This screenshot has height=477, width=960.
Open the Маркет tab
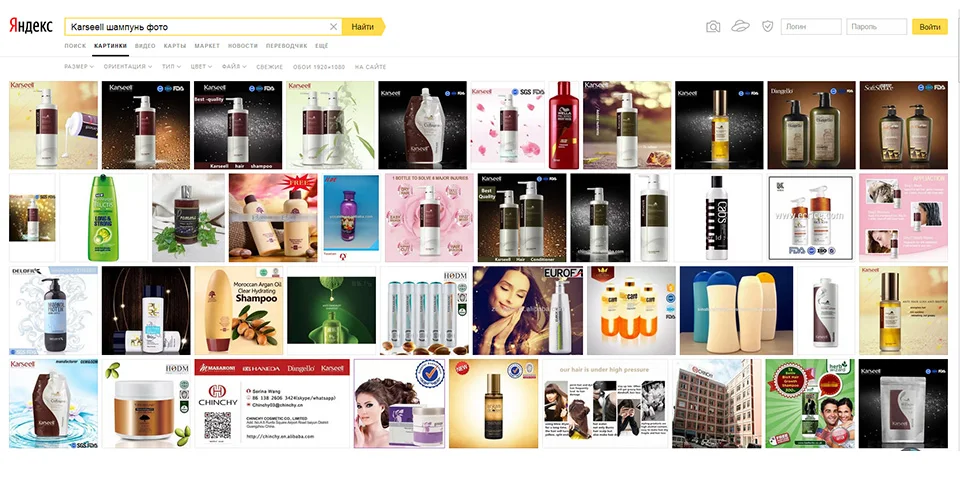pyautogui.click(x=207, y=46)
